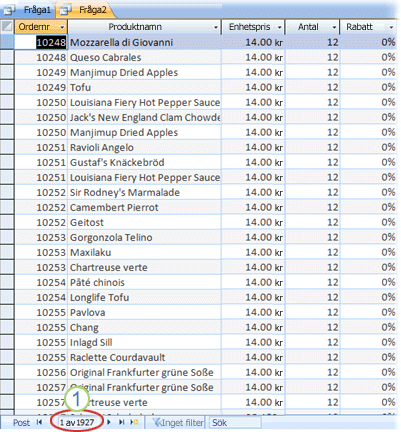The width and height of the screenshot is (401, 432).
Task: Open the Antal column dropdown arrow
Action: (x=334, y=27)
